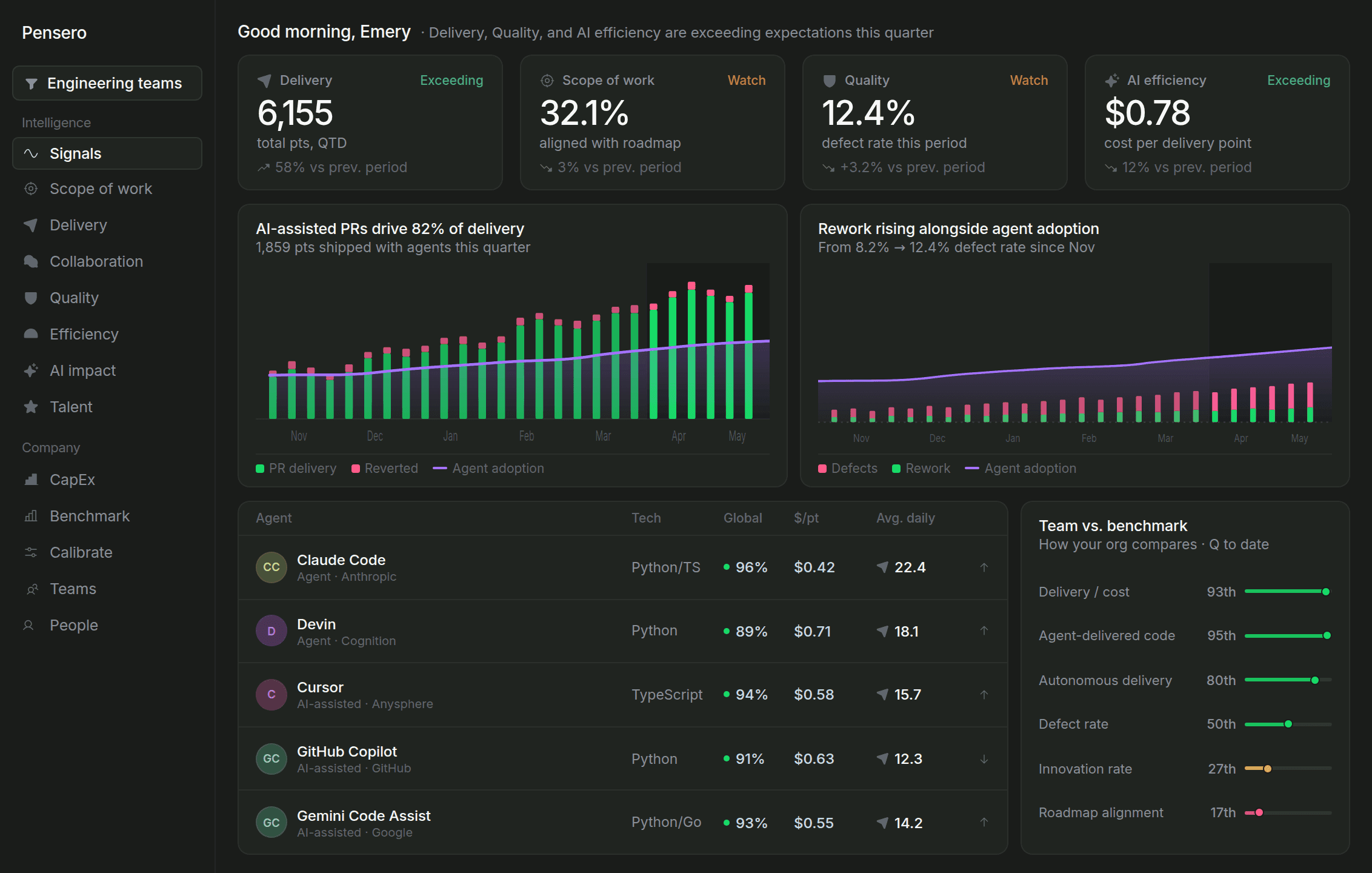Toggle Agent adoption legend in delivery chart

tap(488, 468)
